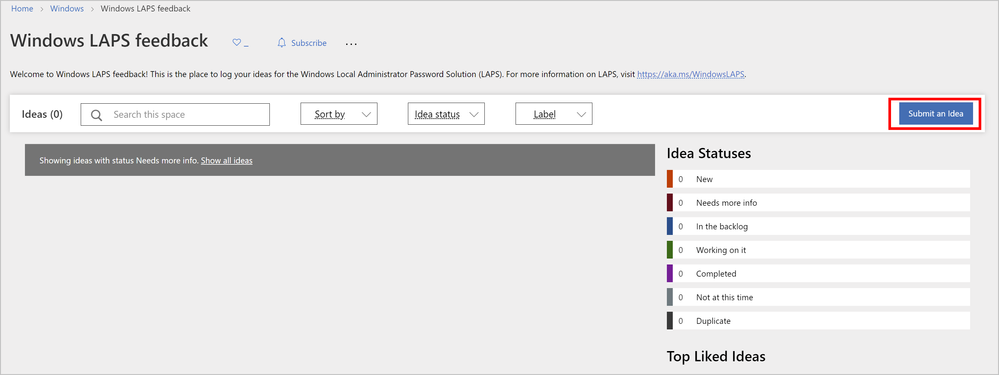Click the Ideas (0) count label
Screen dimensions: 999x375
[42, 115]
